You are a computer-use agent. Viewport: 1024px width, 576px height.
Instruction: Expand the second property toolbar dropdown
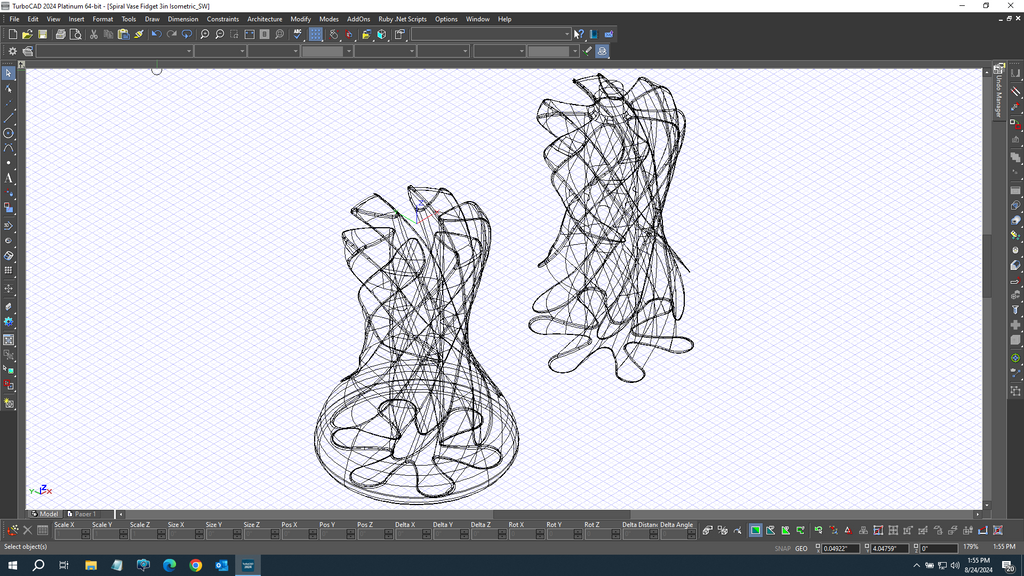(220, 51)
